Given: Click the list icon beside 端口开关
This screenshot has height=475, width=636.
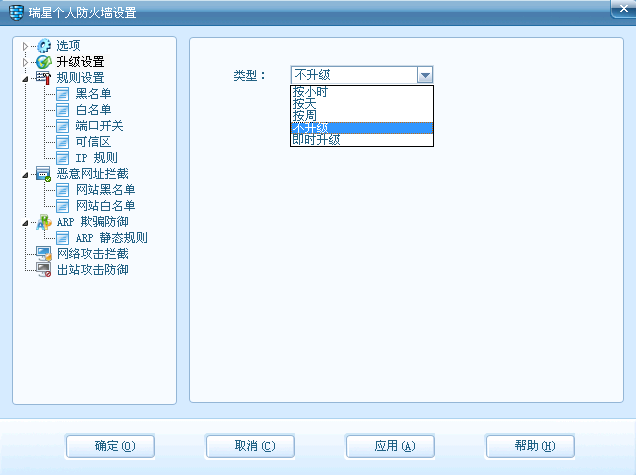Looking at the screenshot, I should click(62, 126).
